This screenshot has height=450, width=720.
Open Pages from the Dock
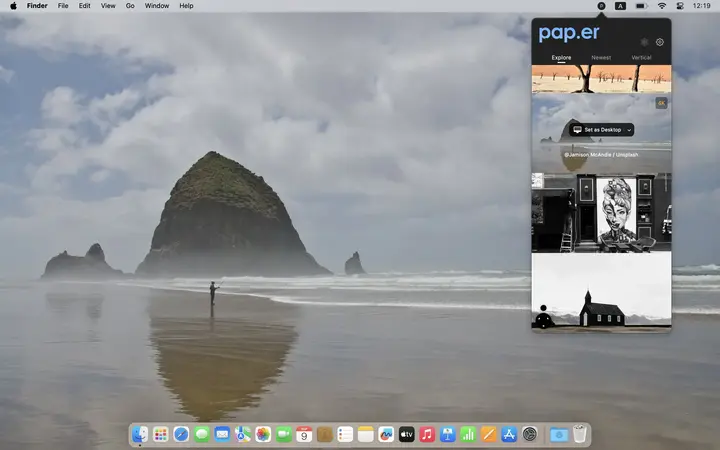coord(489,434)
